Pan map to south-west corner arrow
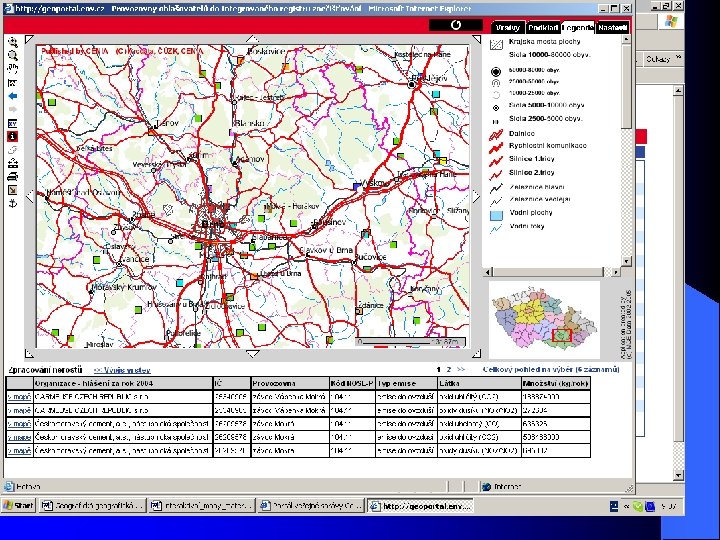Screen dimensions: 720x540 click(x=29, y=353)
